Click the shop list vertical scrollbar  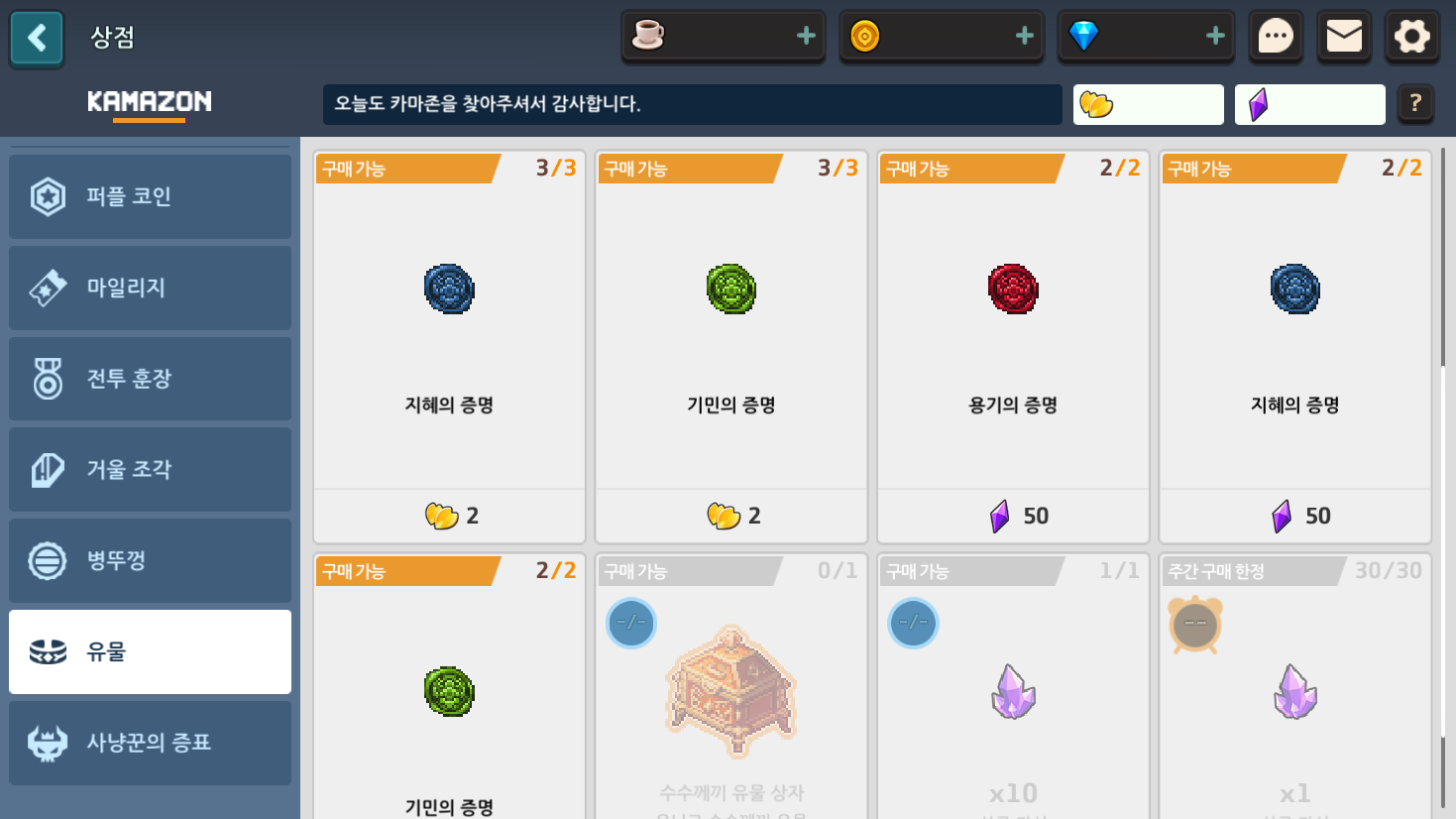click(1443, 483)
